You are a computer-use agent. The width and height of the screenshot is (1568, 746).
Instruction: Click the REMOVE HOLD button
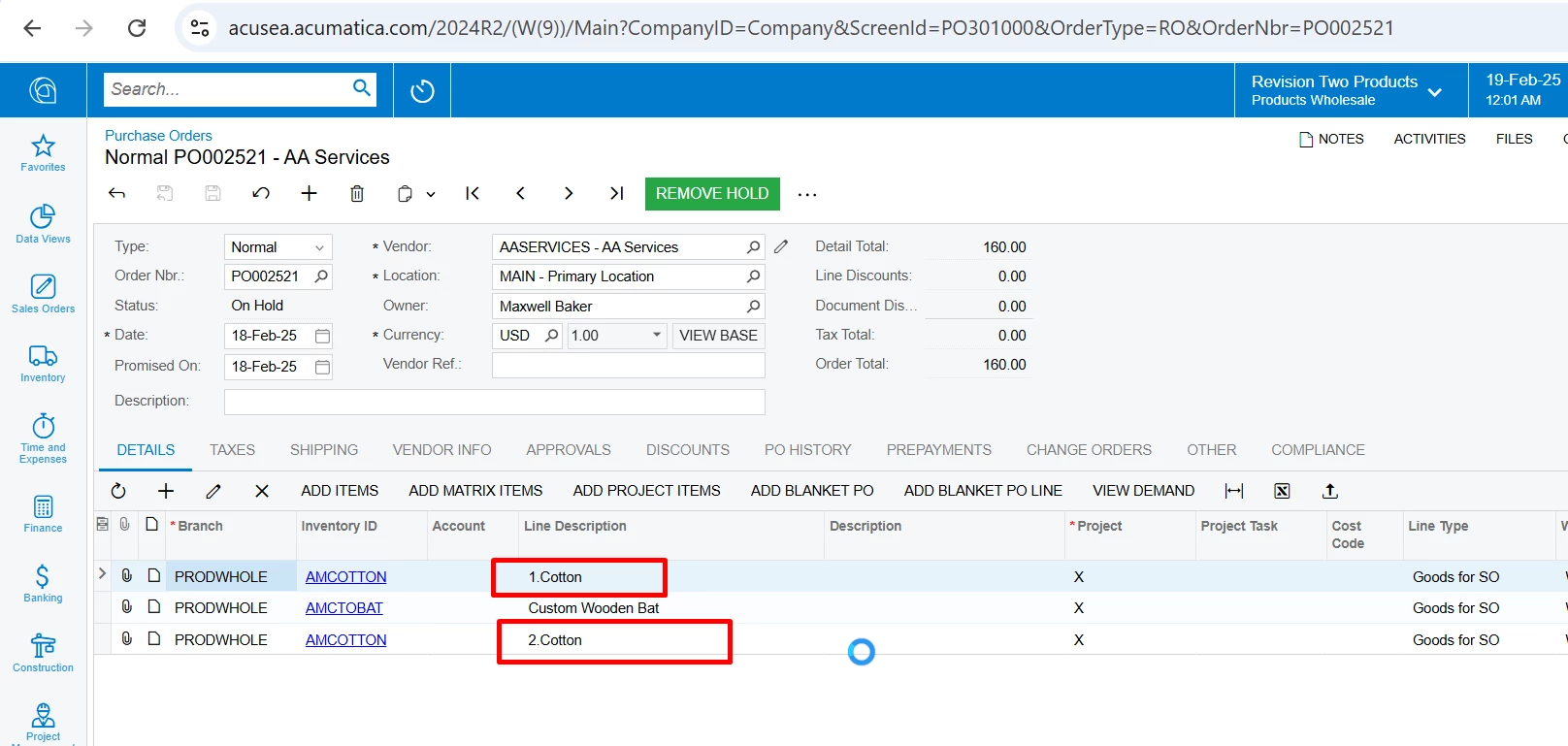coord(712,193)
